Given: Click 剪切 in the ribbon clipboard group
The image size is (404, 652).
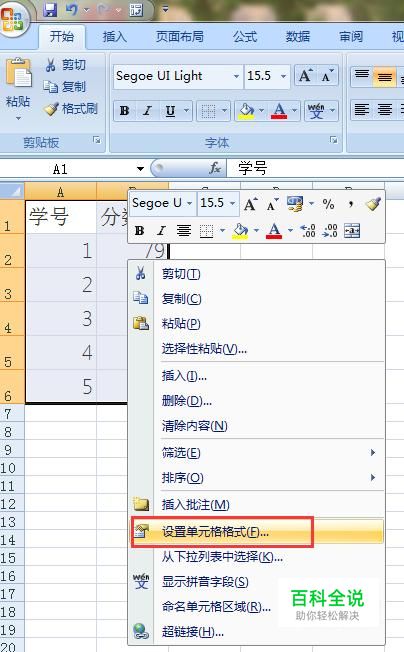Looking at the screenshot, I should pyautogui.click(x=66, y=64).
